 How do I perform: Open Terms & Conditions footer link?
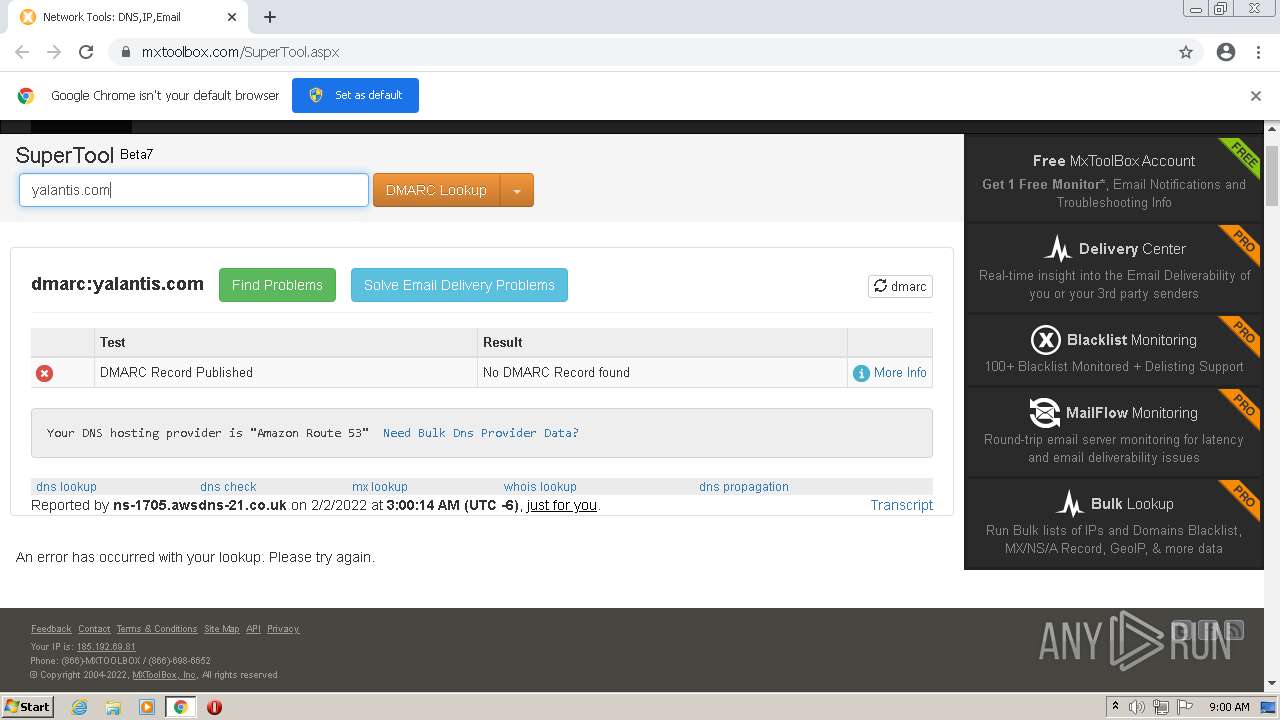click(x=157, y=629)
